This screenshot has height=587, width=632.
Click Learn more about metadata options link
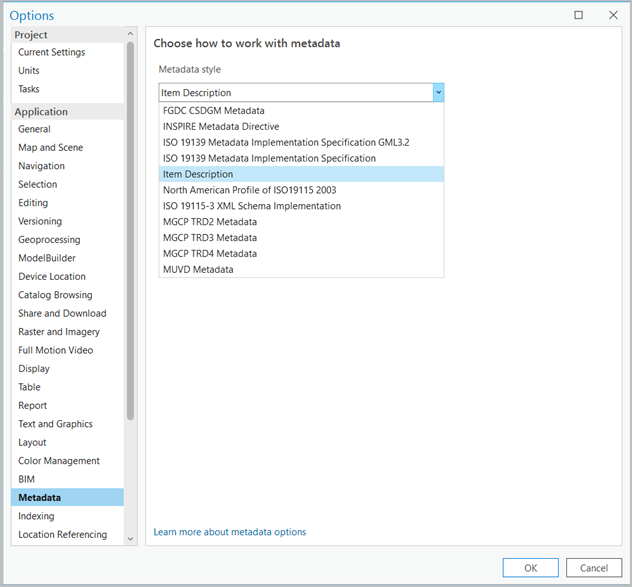pyautogui.click(x=230, y=532)
